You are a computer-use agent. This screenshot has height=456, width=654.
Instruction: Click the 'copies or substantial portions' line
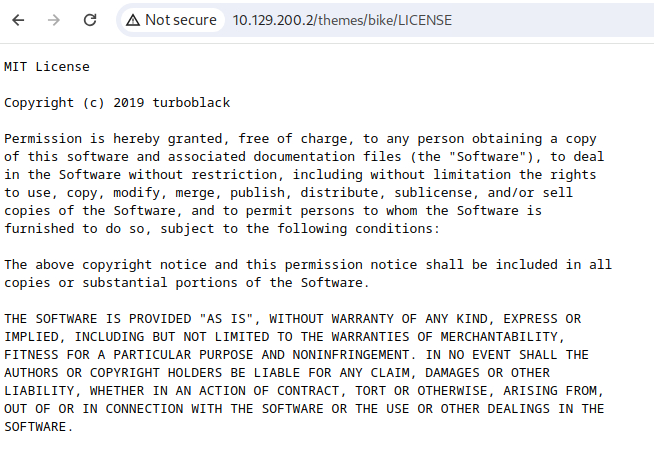pos(186,283)
